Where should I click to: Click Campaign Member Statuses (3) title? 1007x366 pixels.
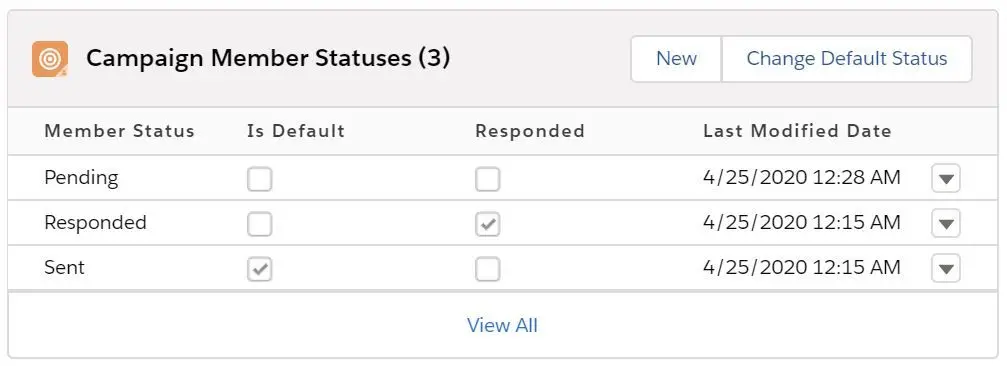[x=268, y=58]
